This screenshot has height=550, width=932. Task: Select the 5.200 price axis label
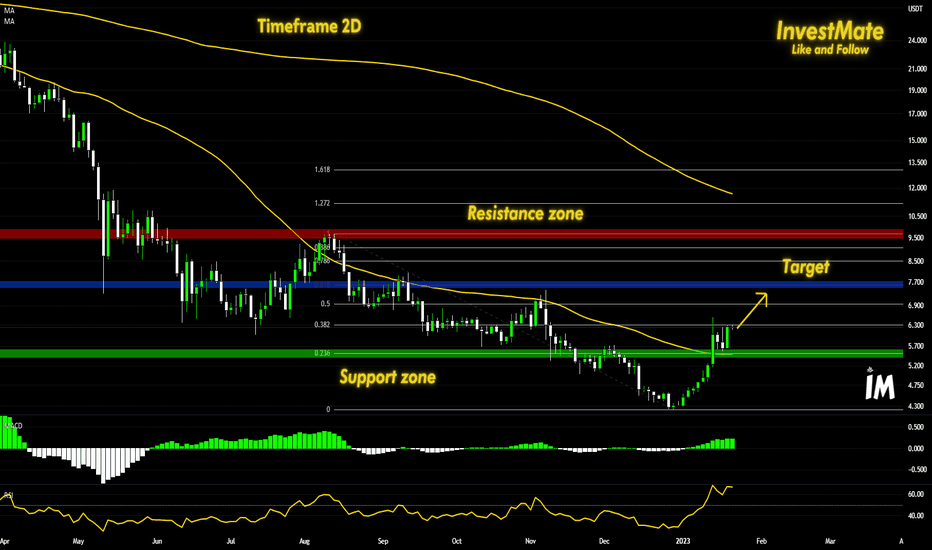pyautogui.click(x=916, y=366)
